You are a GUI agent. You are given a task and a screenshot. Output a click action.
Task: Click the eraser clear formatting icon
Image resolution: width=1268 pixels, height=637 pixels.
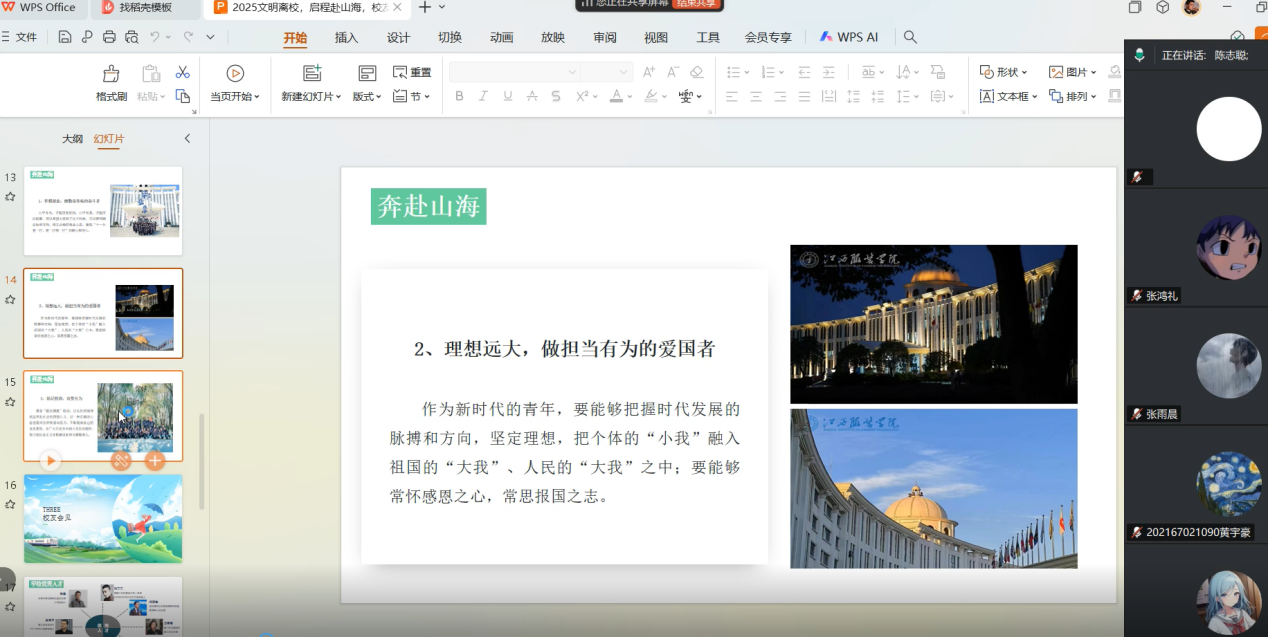pyautogui.click(x=697, y=72)
